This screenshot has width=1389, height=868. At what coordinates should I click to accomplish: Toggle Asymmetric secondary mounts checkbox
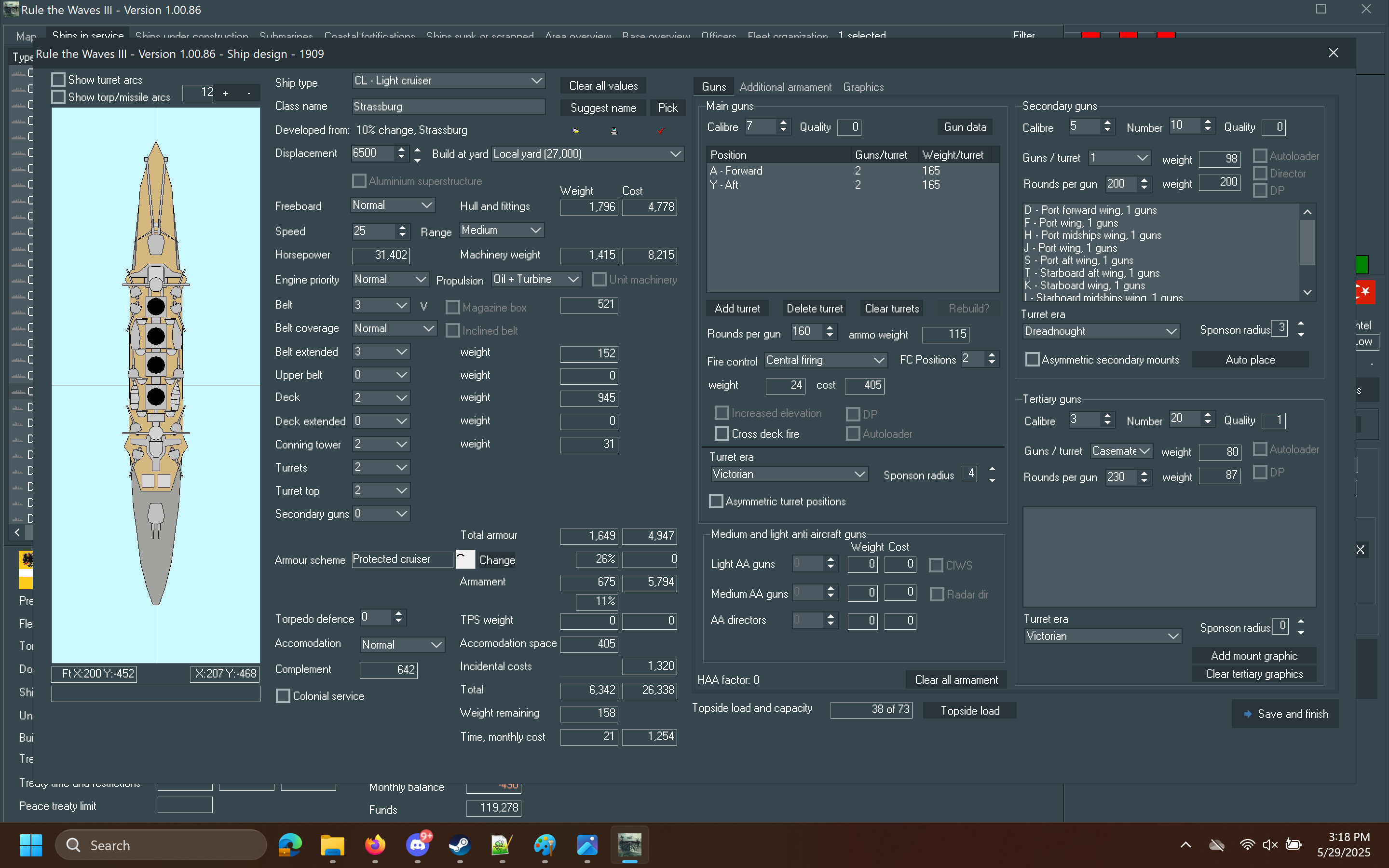1032,359
